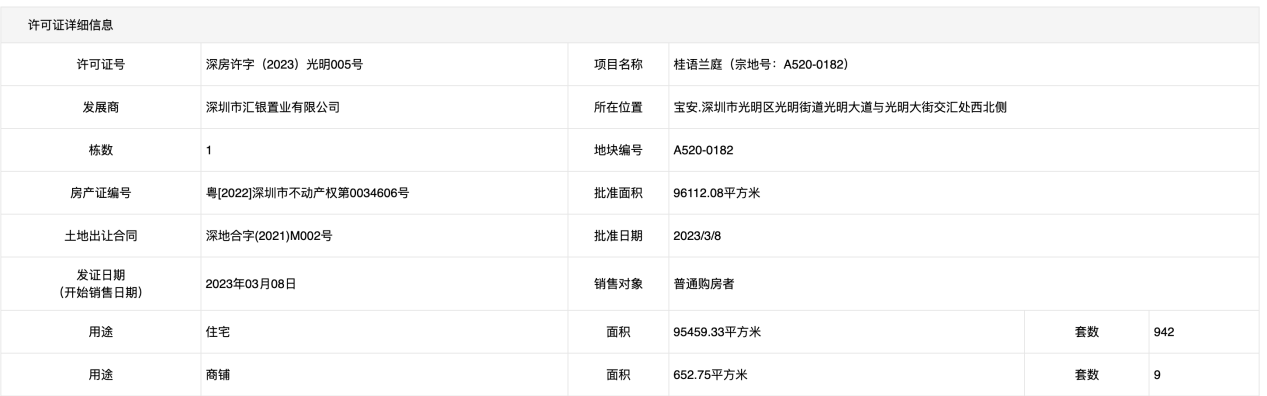Viewport: 1267px width, 396px height.
Task: Click the residential area 95459.33平方米
Action: (717, 332)
